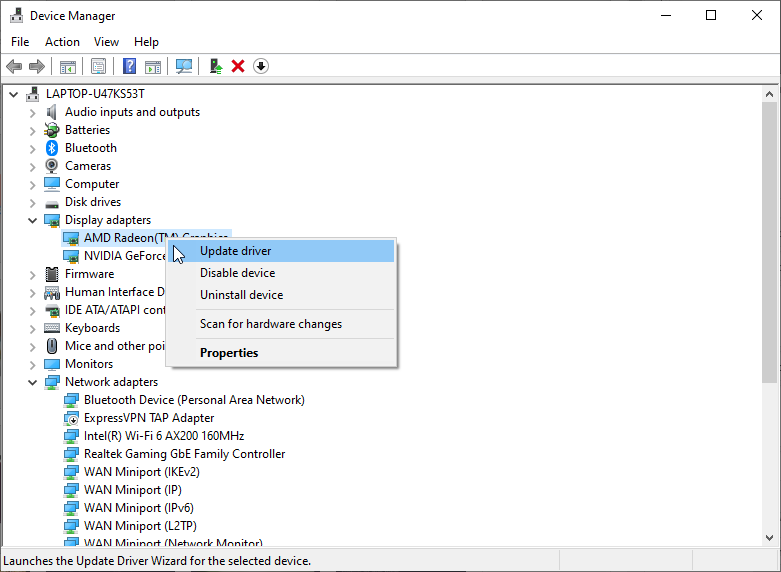Click the Update device driver toolbar icon

pyautogui.click(x=215, y=66)
